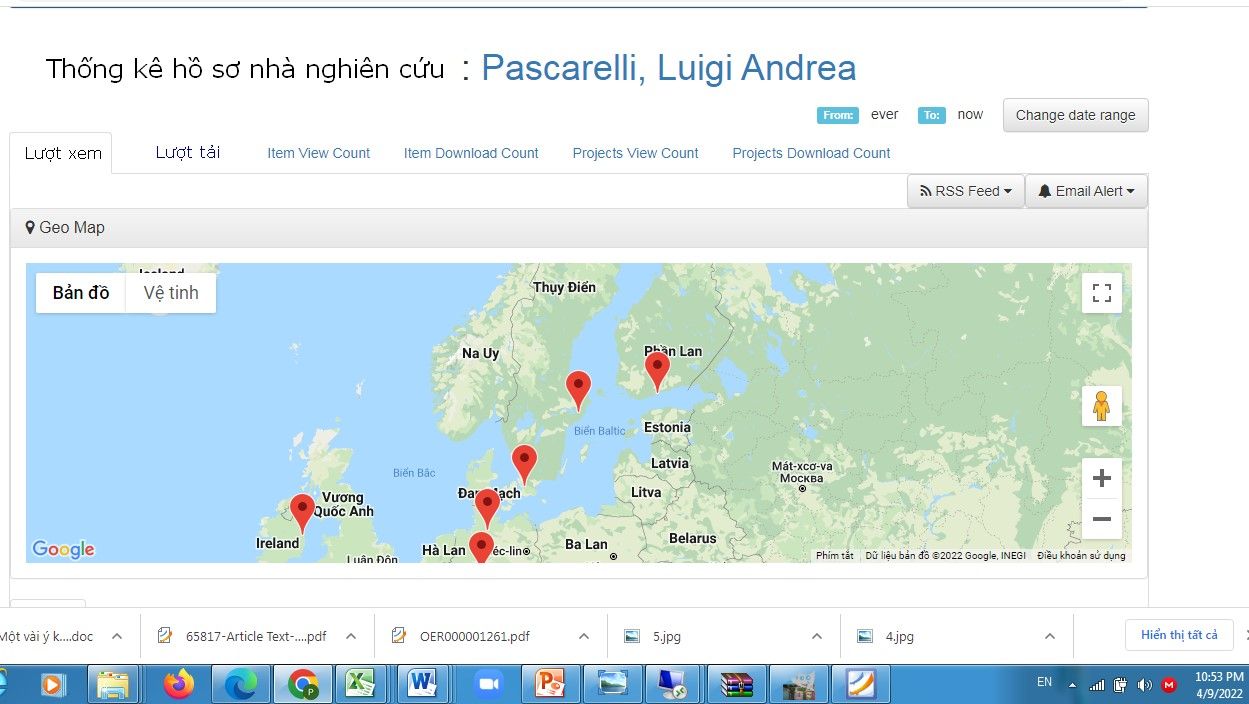This screenshot has height=704, width=1249.
Task: Zoom in on the map
Action: click(x=1102, y=479)
